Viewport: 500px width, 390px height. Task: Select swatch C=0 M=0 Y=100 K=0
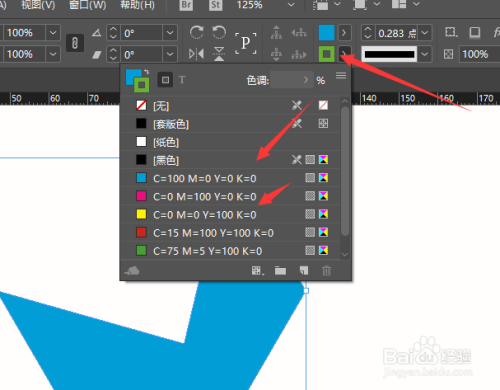coord(230,214)
